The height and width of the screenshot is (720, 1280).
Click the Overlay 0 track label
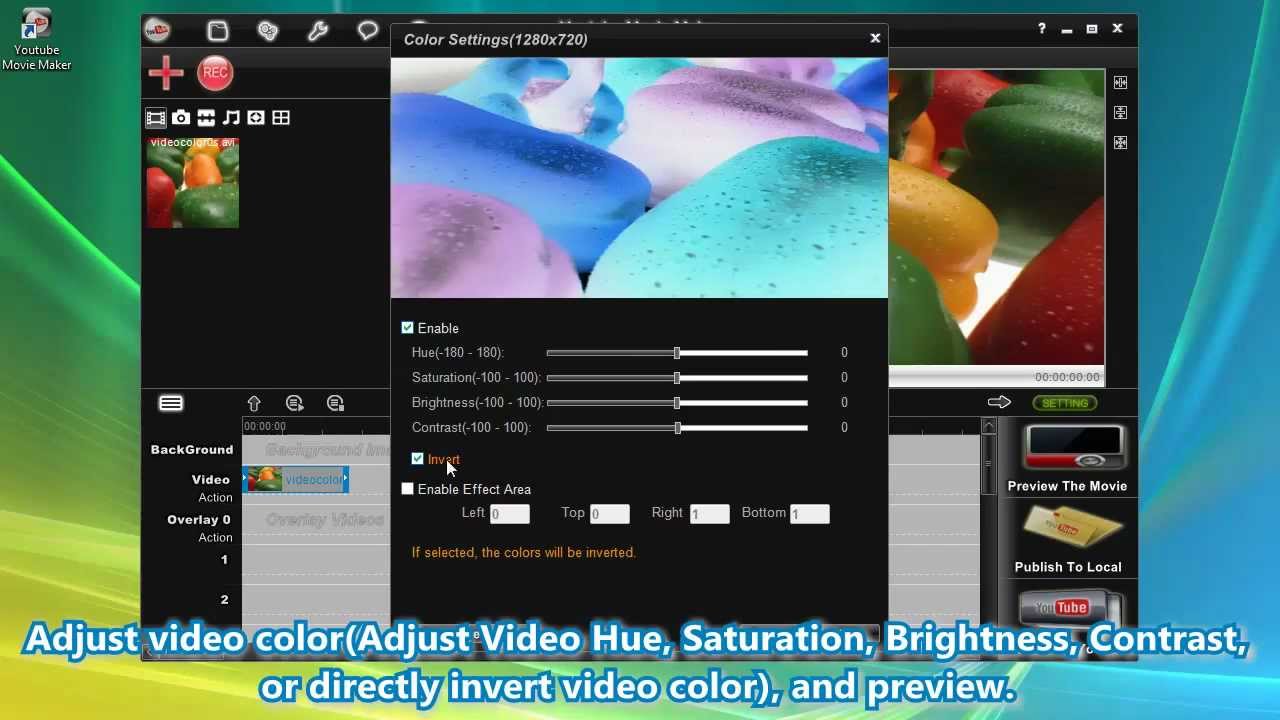click(x=199, y=520)
